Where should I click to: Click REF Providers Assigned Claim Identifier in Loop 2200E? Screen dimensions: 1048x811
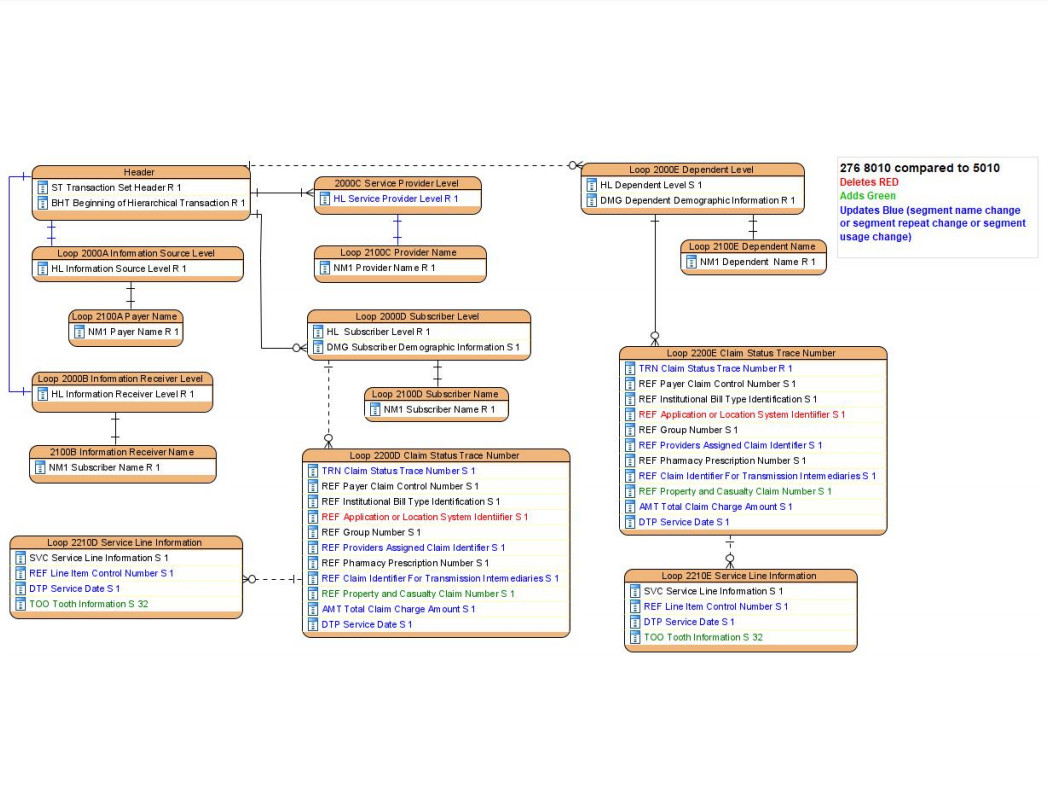730,445
